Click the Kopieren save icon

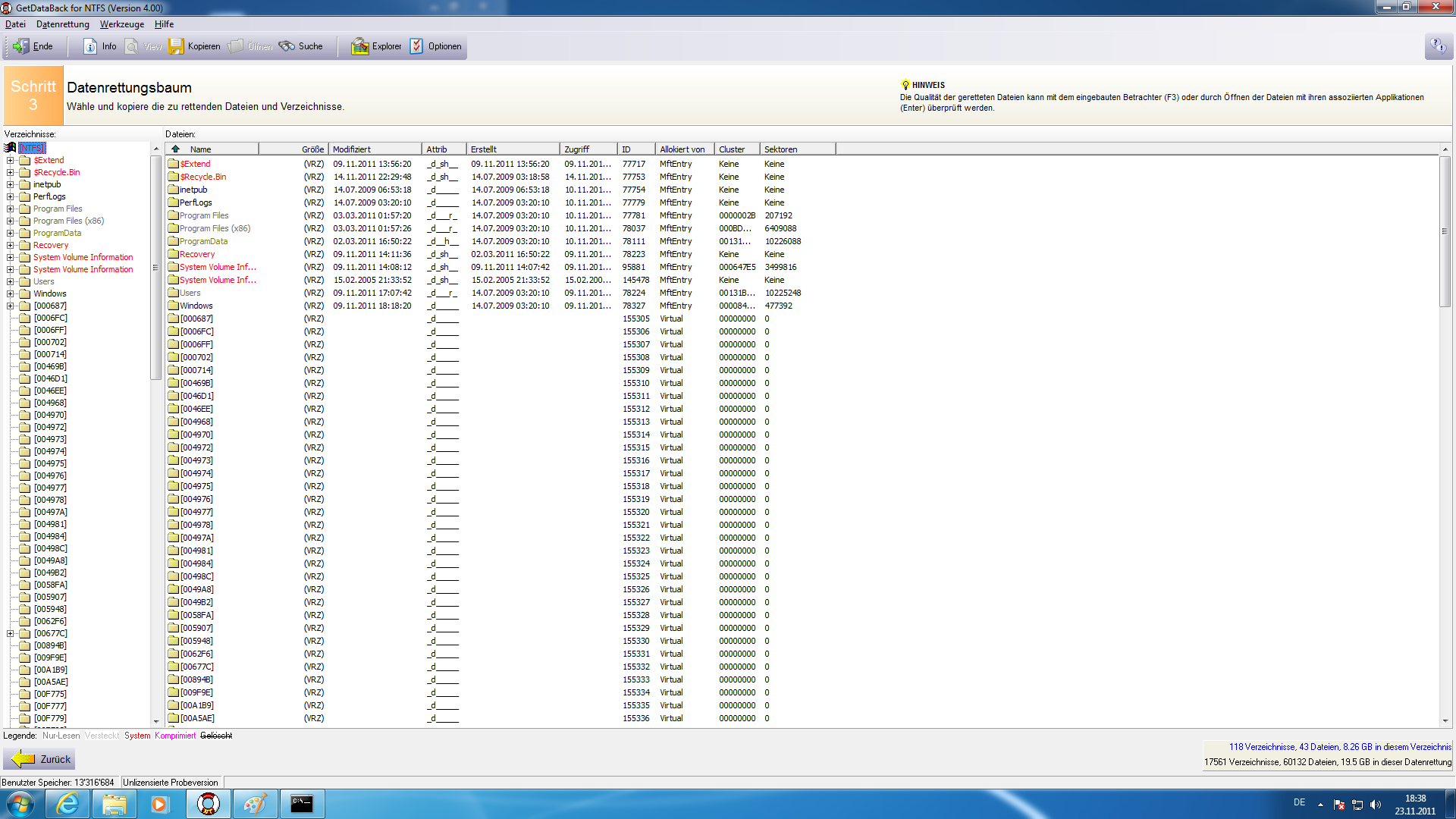[x=176, y=46]
